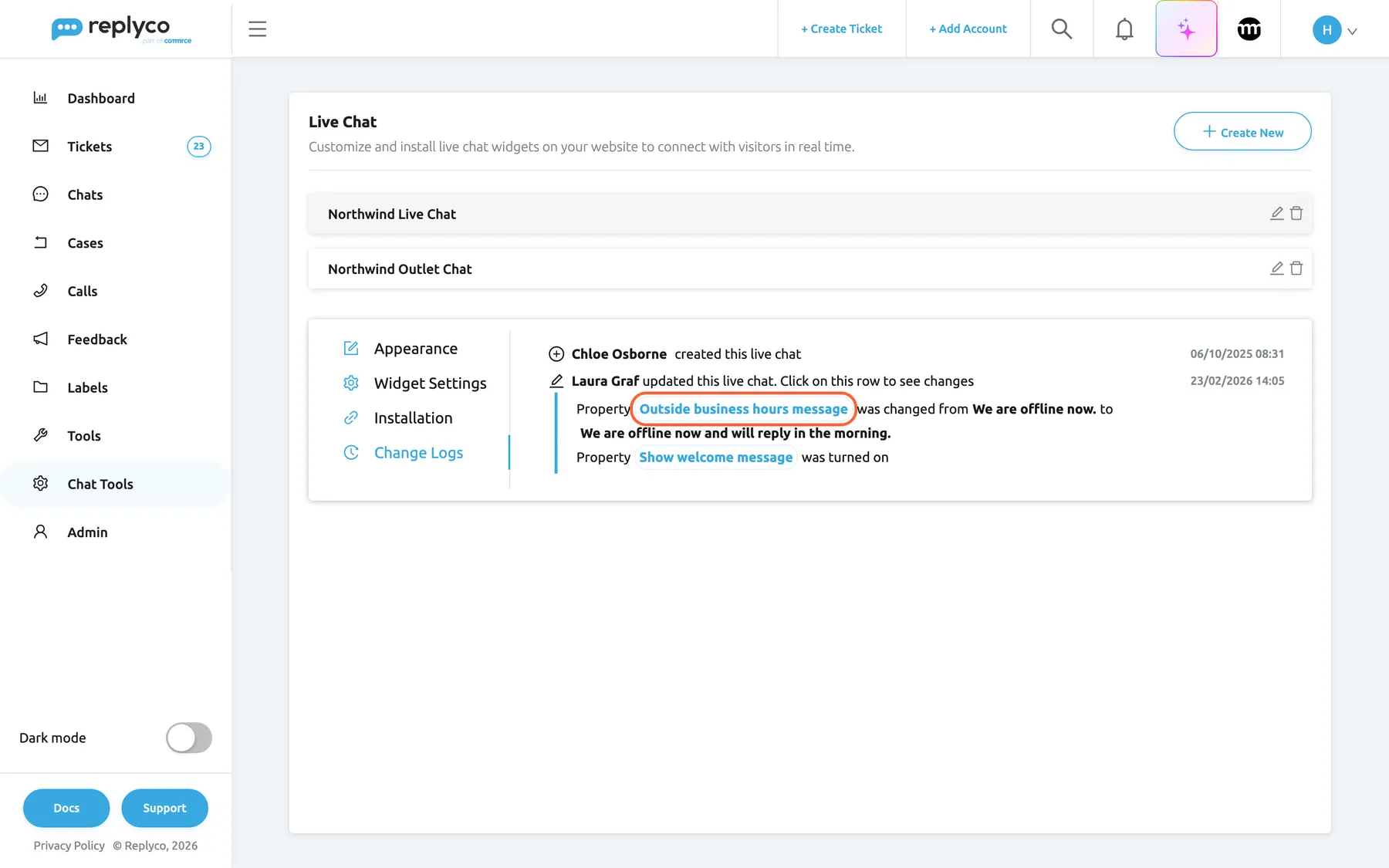1389x868 pixels.
Task: Open Calls in the sidebar
Action: coord(116,291)
